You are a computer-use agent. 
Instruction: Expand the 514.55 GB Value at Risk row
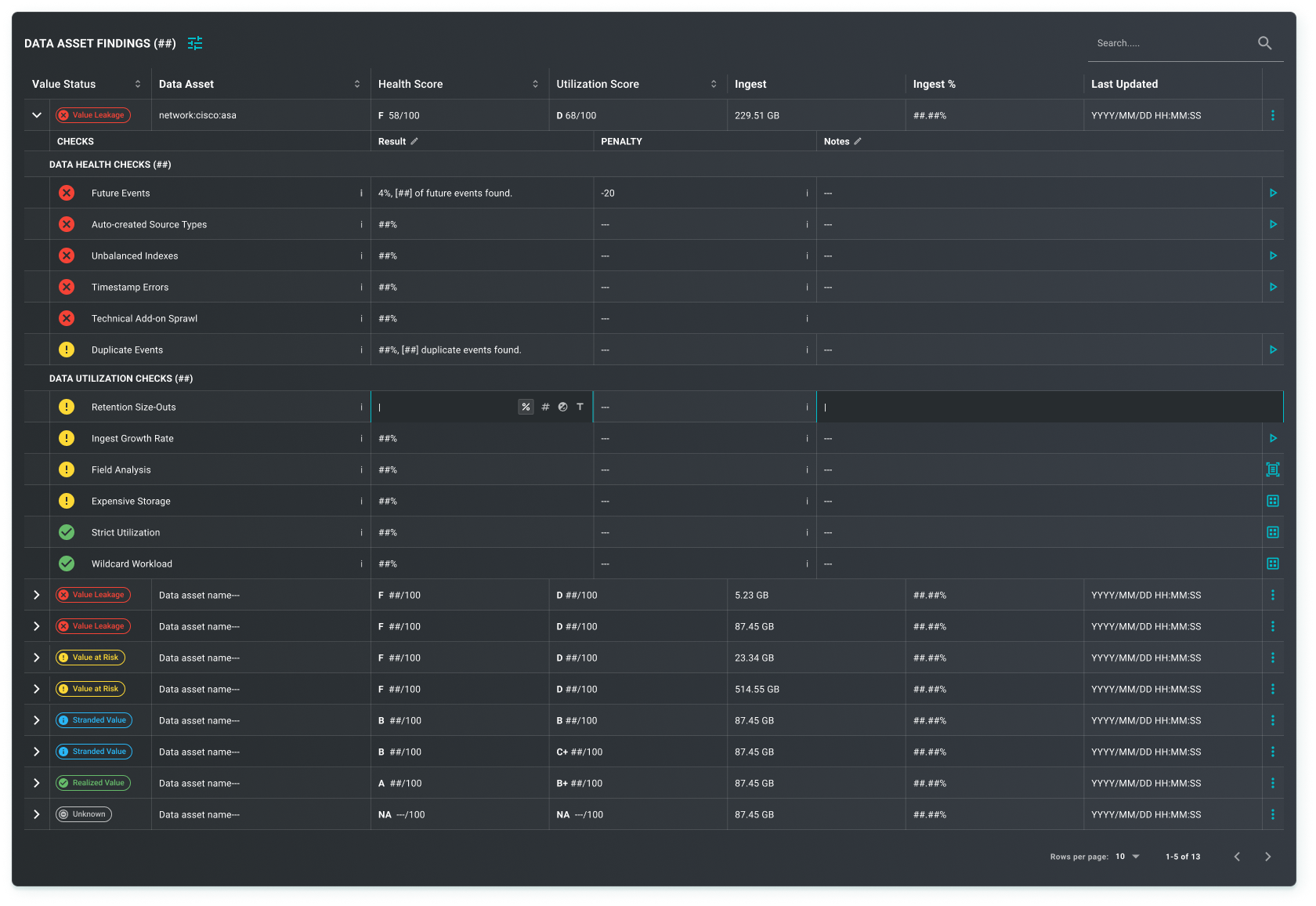click(37, 689)
